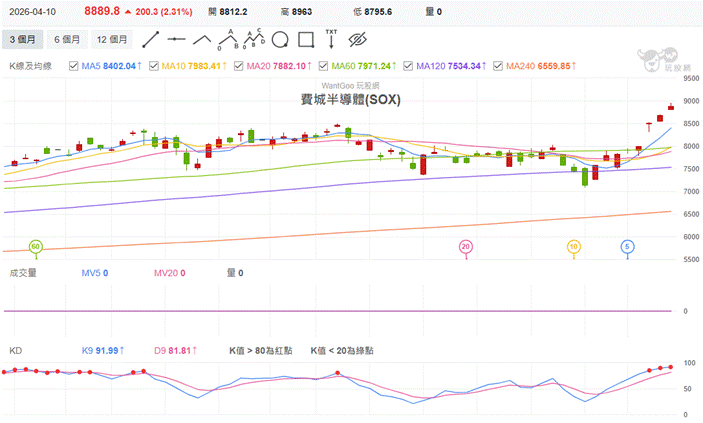Select the circle drawing tool

280,40
